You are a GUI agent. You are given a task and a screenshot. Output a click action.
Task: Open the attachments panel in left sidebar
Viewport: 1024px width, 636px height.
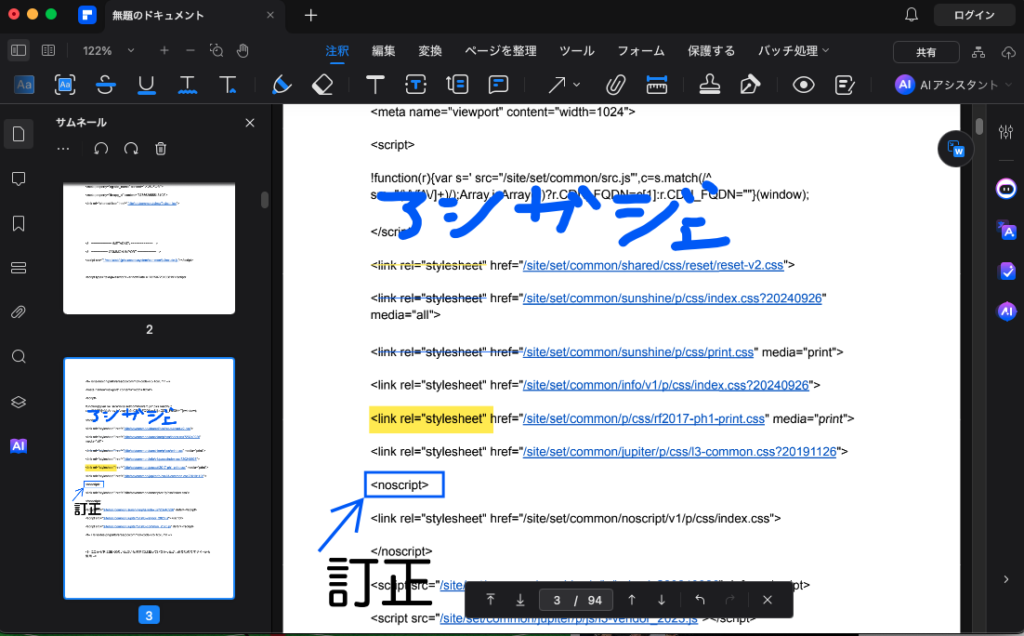coord(18,312)
